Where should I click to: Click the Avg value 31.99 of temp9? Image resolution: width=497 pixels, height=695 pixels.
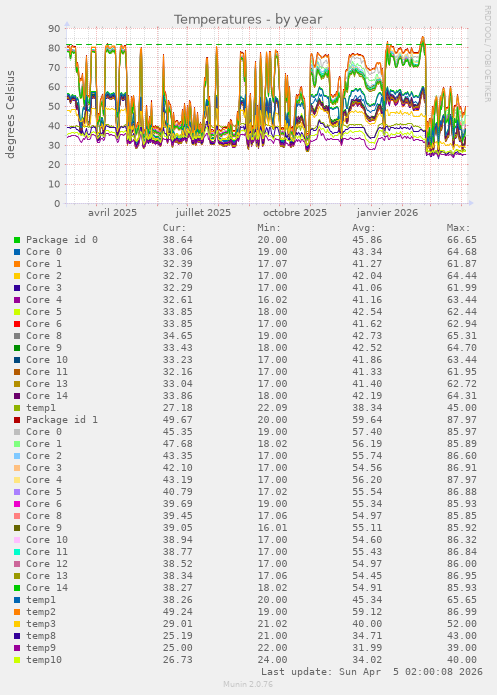(367, 648)
